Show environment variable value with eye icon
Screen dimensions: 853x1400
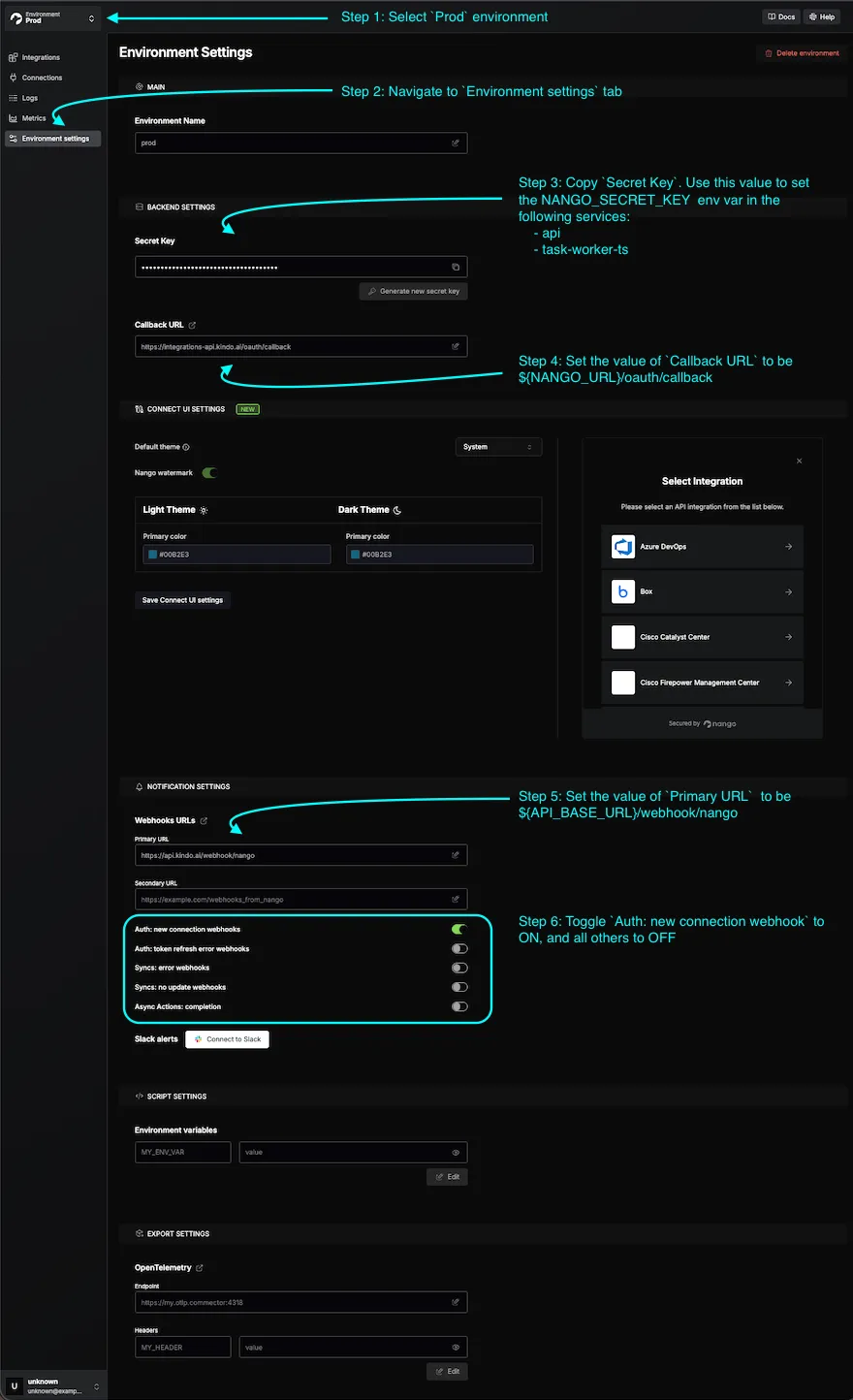[x=456, y=1153]
